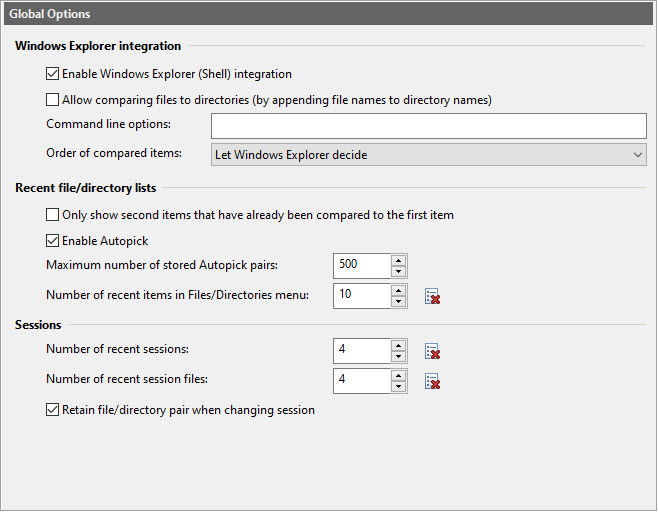Click the recent items value field showing 10
This screenshot has width=658, height=512.
(361, 296)
